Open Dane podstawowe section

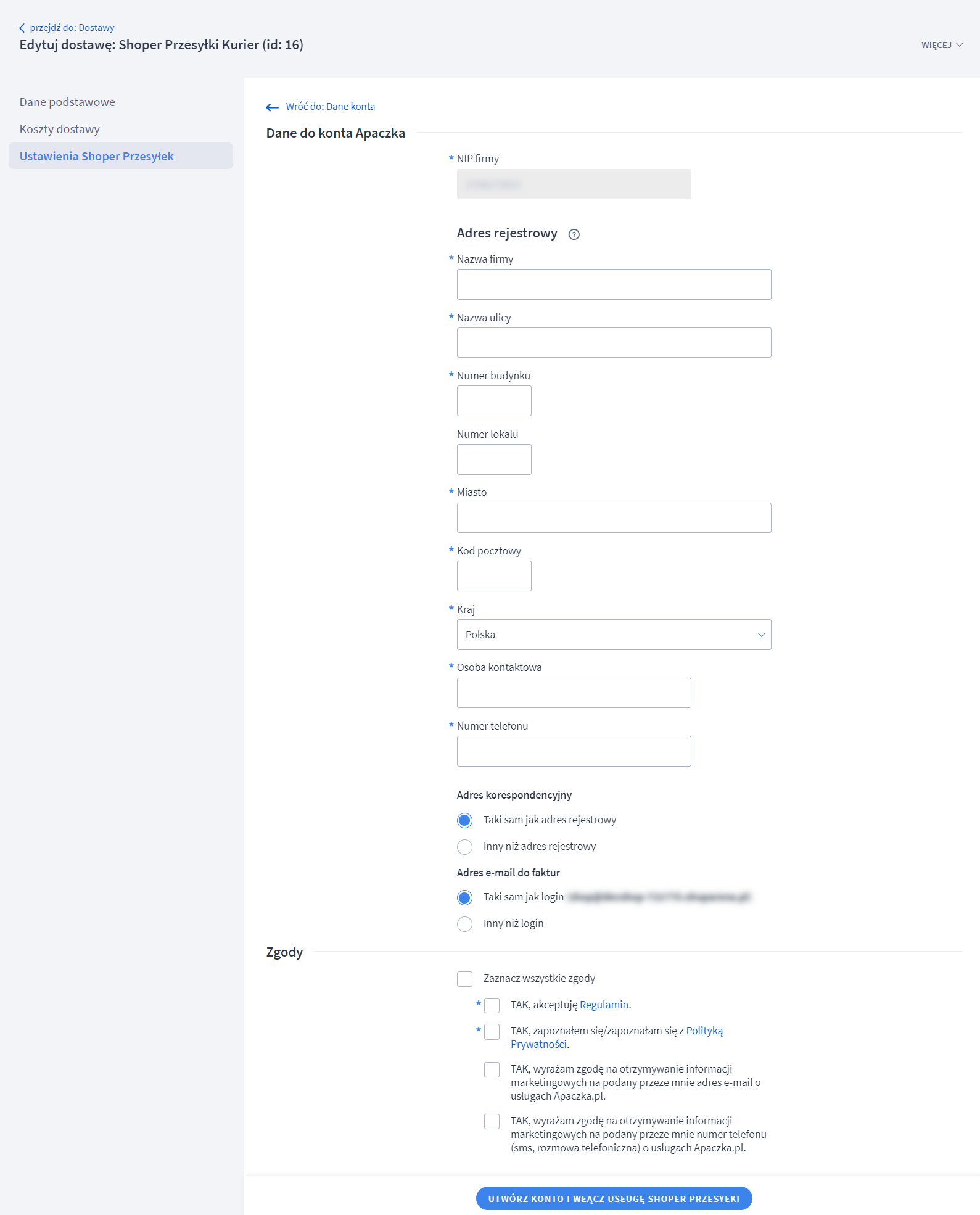coord(67,102)
